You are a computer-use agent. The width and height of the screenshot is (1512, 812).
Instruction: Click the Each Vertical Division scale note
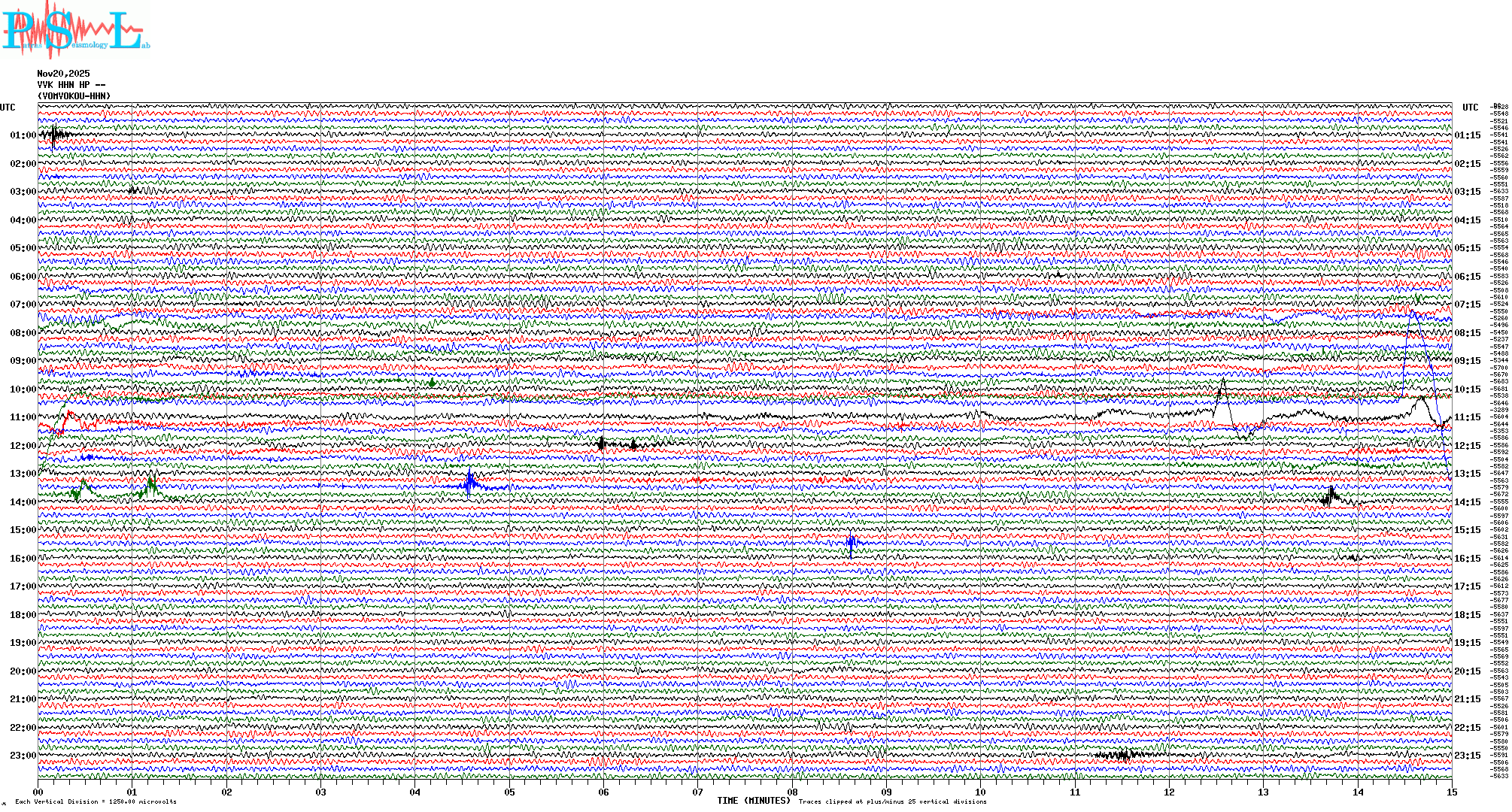coord(96,801)
